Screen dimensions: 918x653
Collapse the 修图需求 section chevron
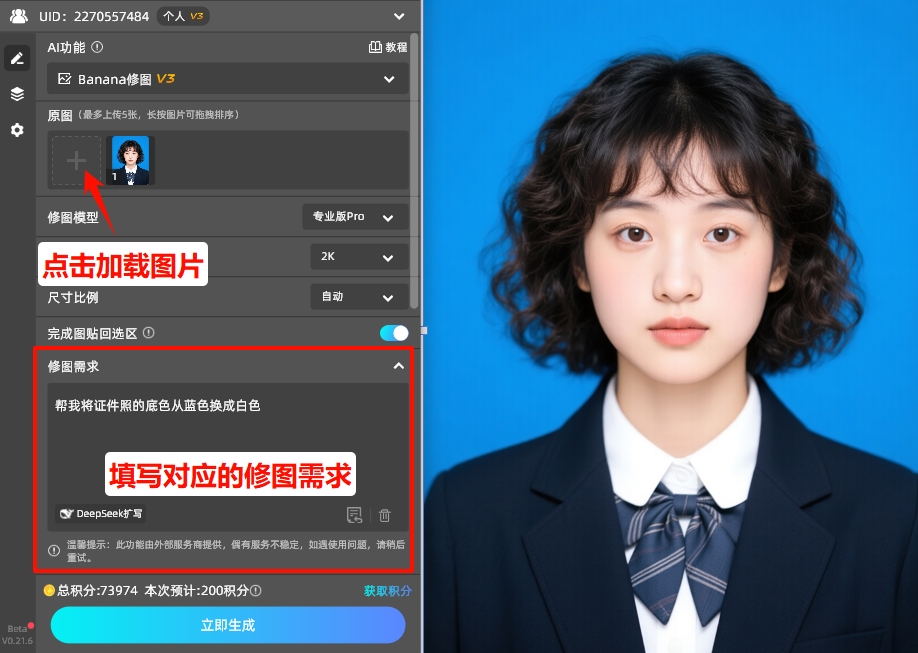coord(398,366)
